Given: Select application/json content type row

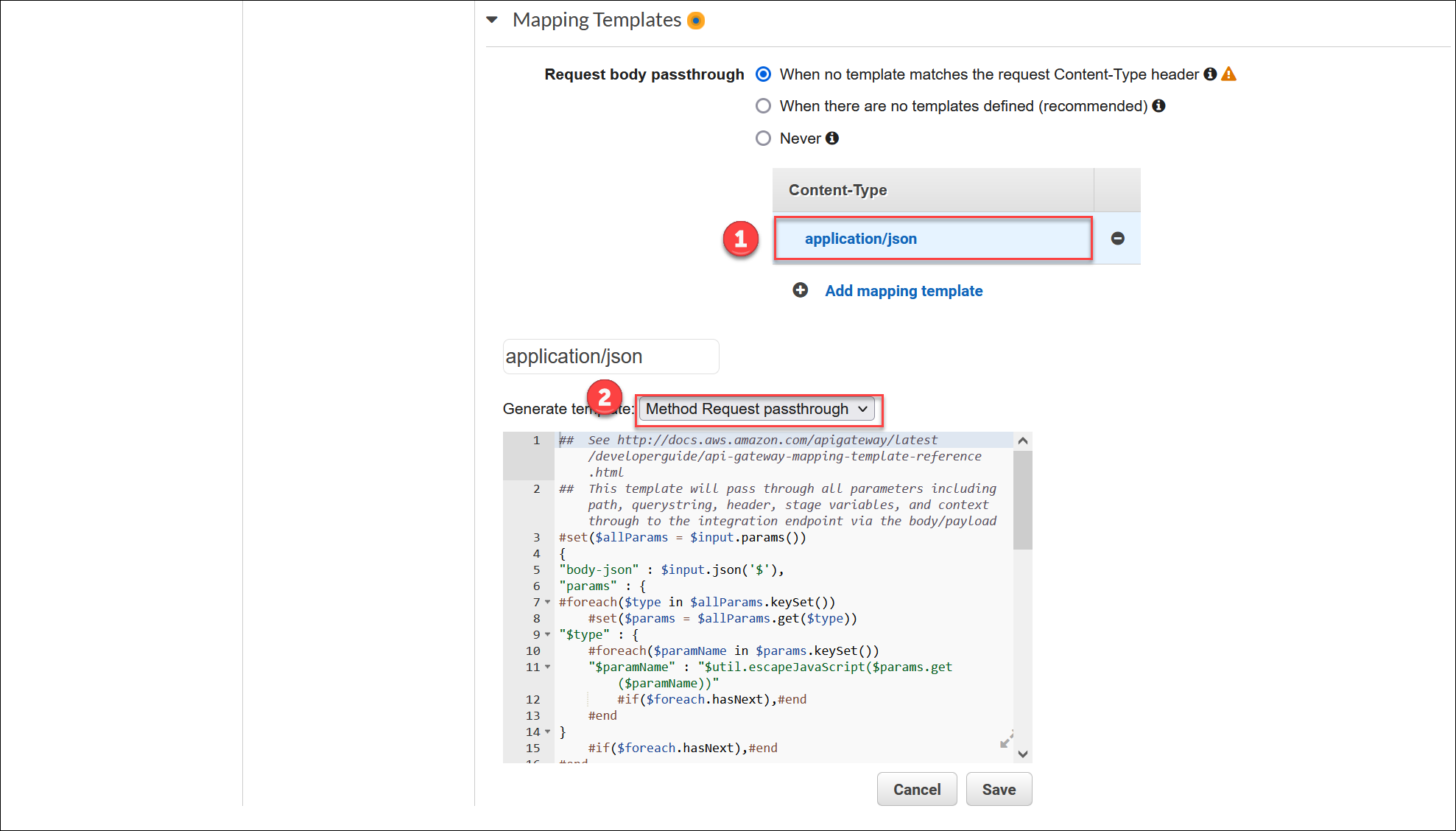Looking at the screenshot, I should coord(860,239).
